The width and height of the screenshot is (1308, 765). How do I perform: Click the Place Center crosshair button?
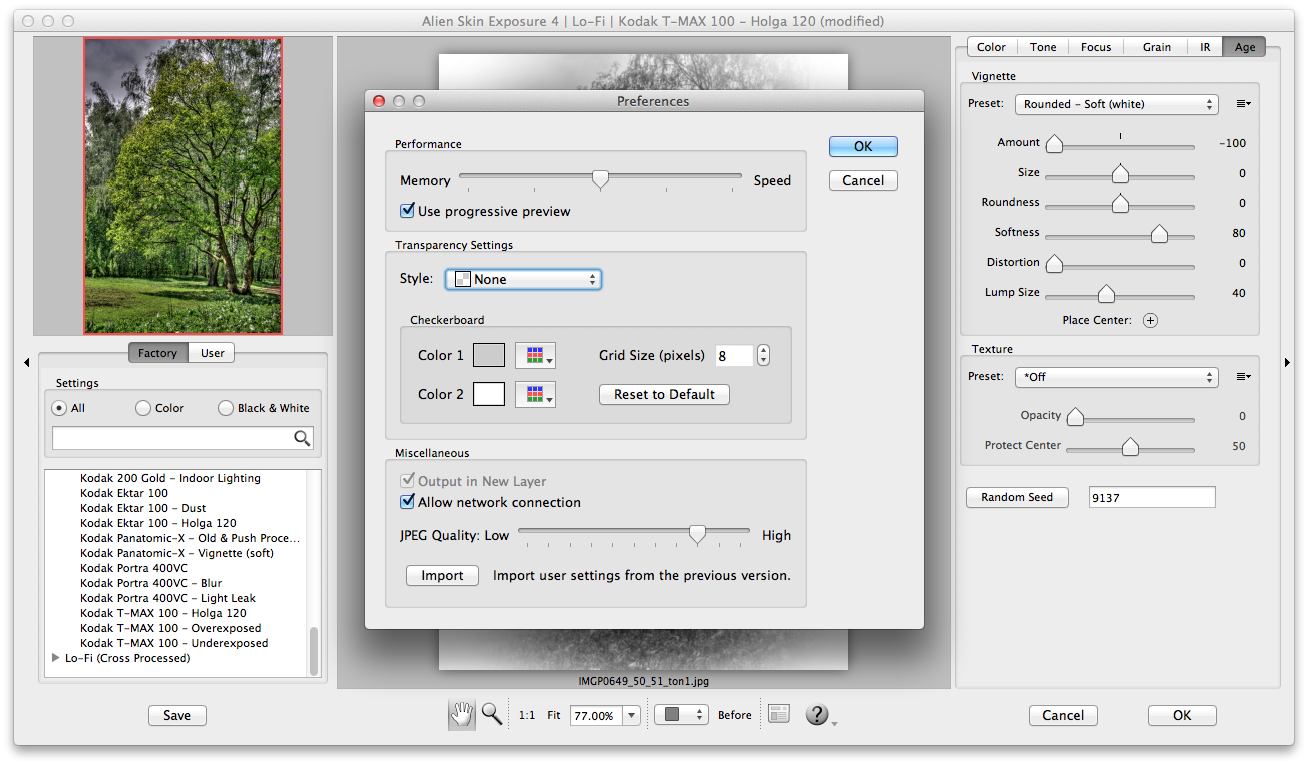point(1150,321)
